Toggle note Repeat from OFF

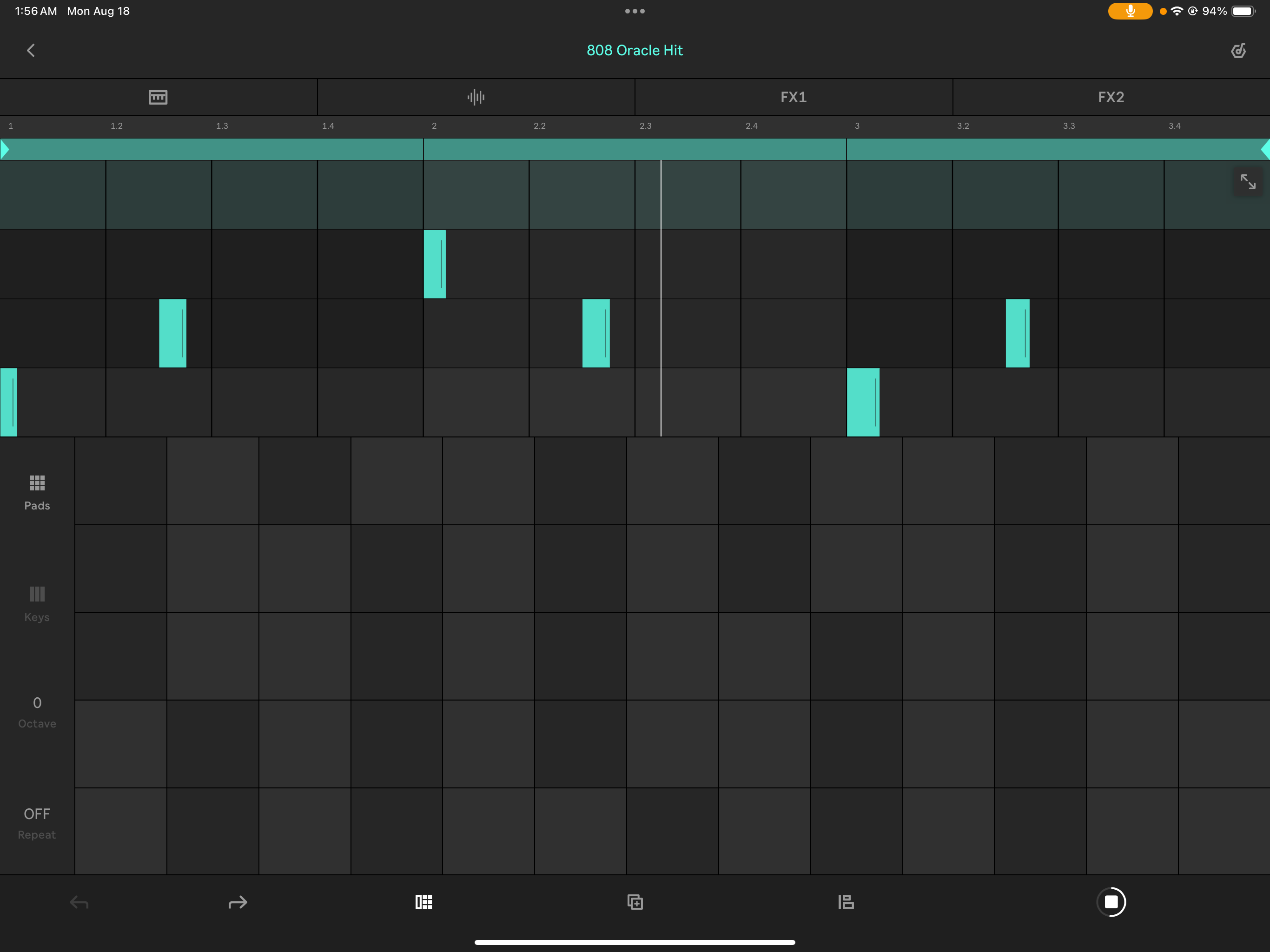coord(37,823)
